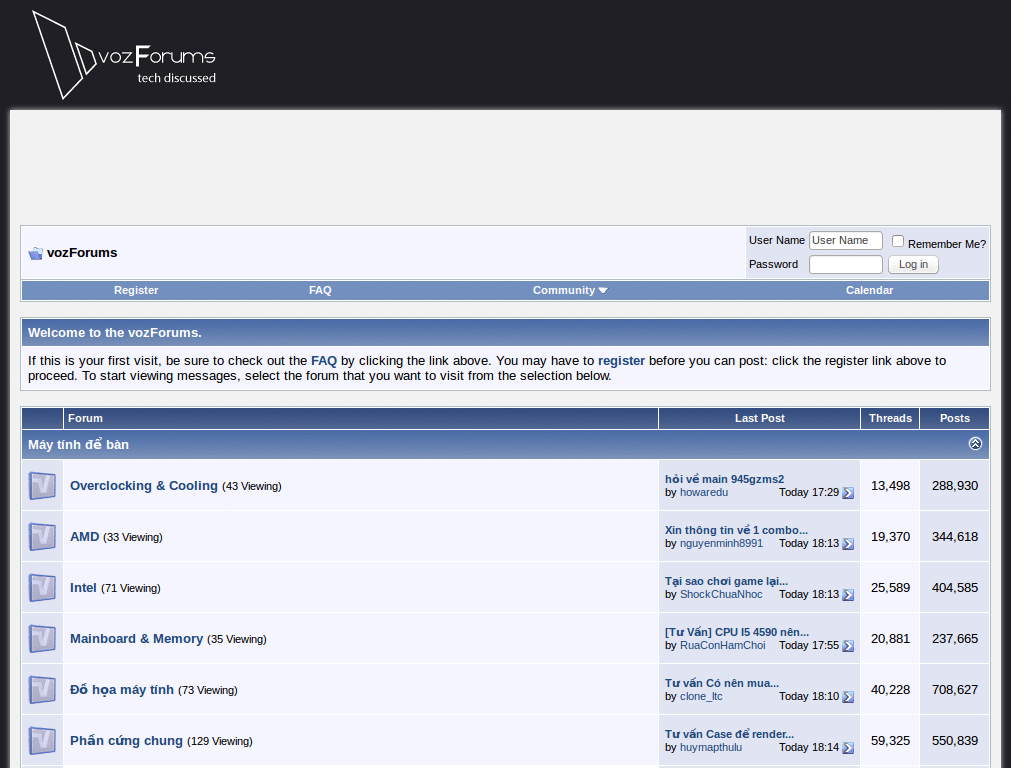Click the Last Post column header

tap(760, 419)
